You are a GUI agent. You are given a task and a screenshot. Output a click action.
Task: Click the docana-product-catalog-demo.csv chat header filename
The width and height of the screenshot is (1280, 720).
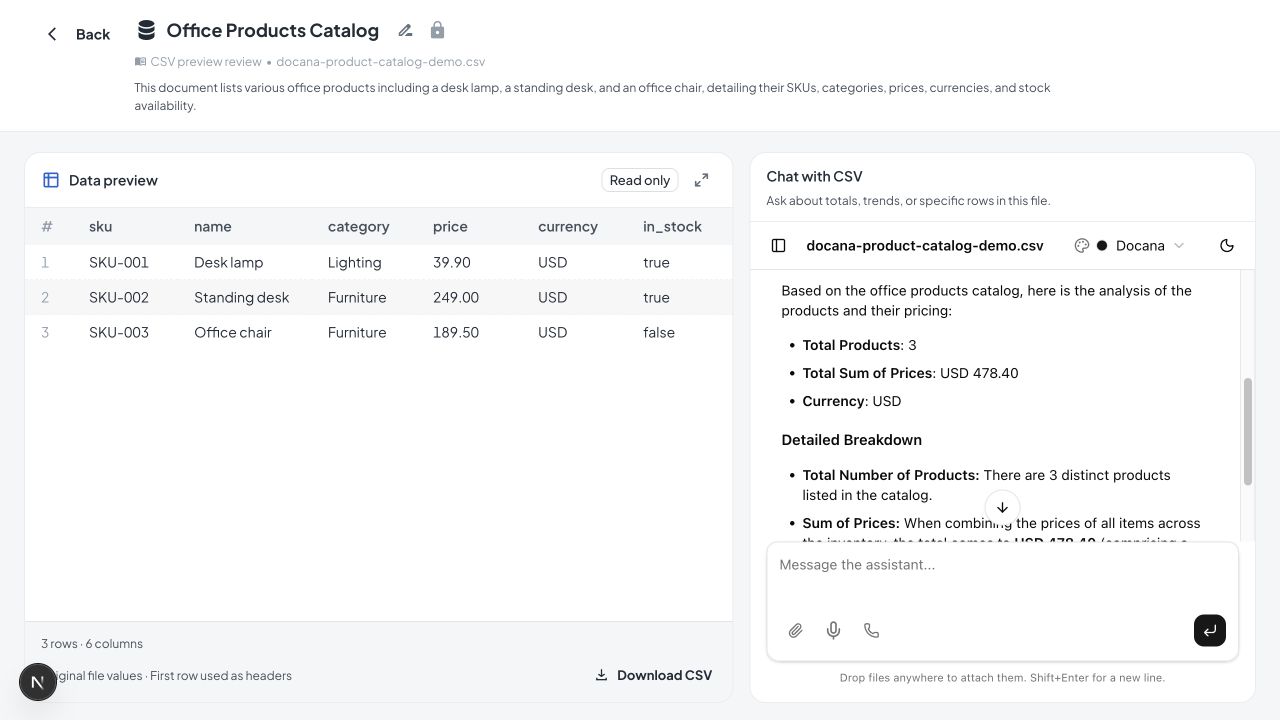pos(925,245)
